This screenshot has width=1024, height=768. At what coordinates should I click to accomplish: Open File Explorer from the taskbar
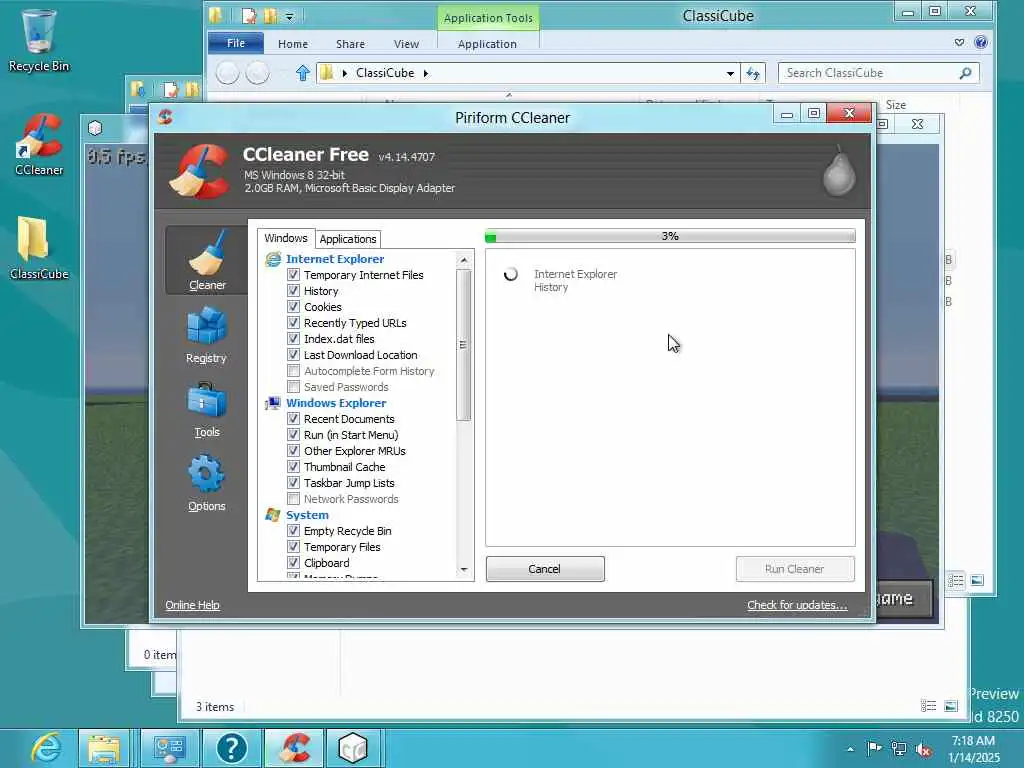[x=104, y=748]
